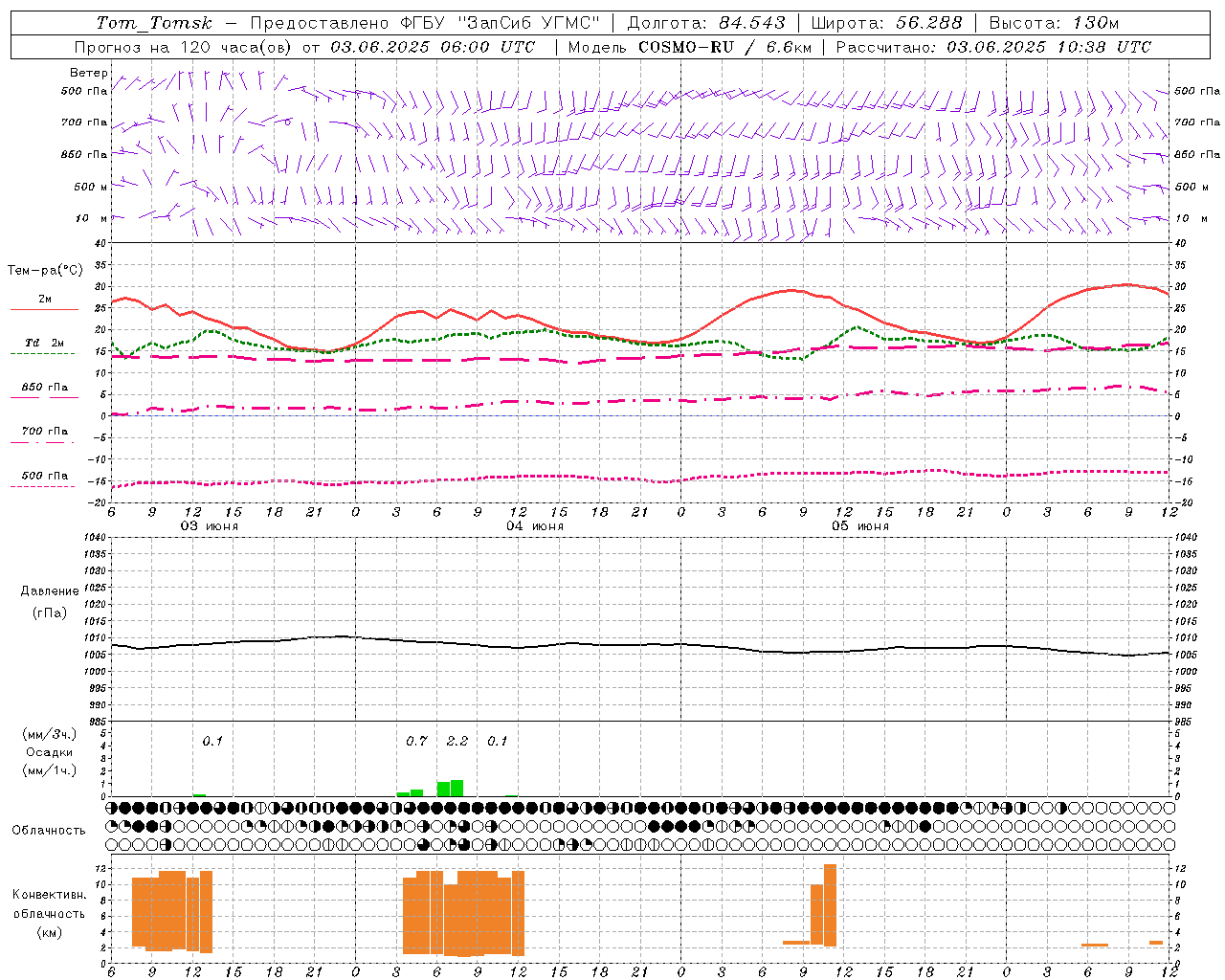Click the '05 июня' date label
This screenshot has width=1225, height=980.
click(860, 526)
